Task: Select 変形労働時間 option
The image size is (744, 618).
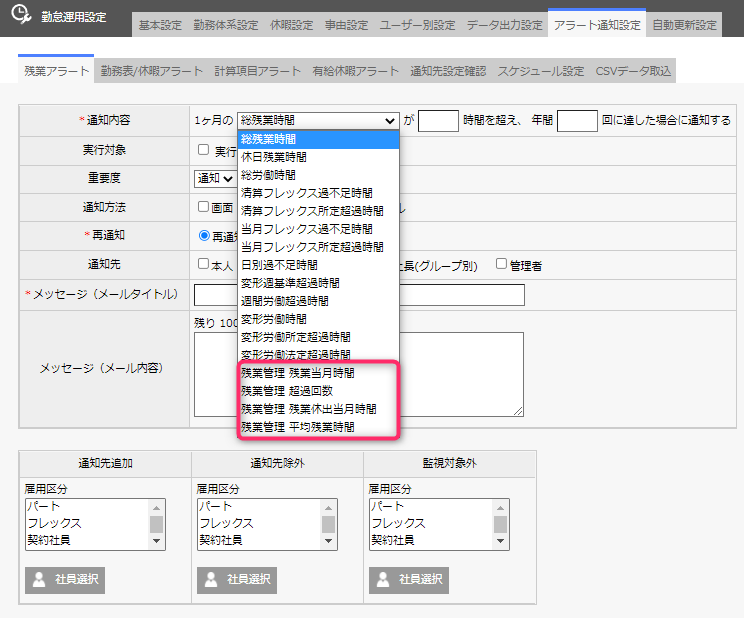Action: (x=318, y=319)
